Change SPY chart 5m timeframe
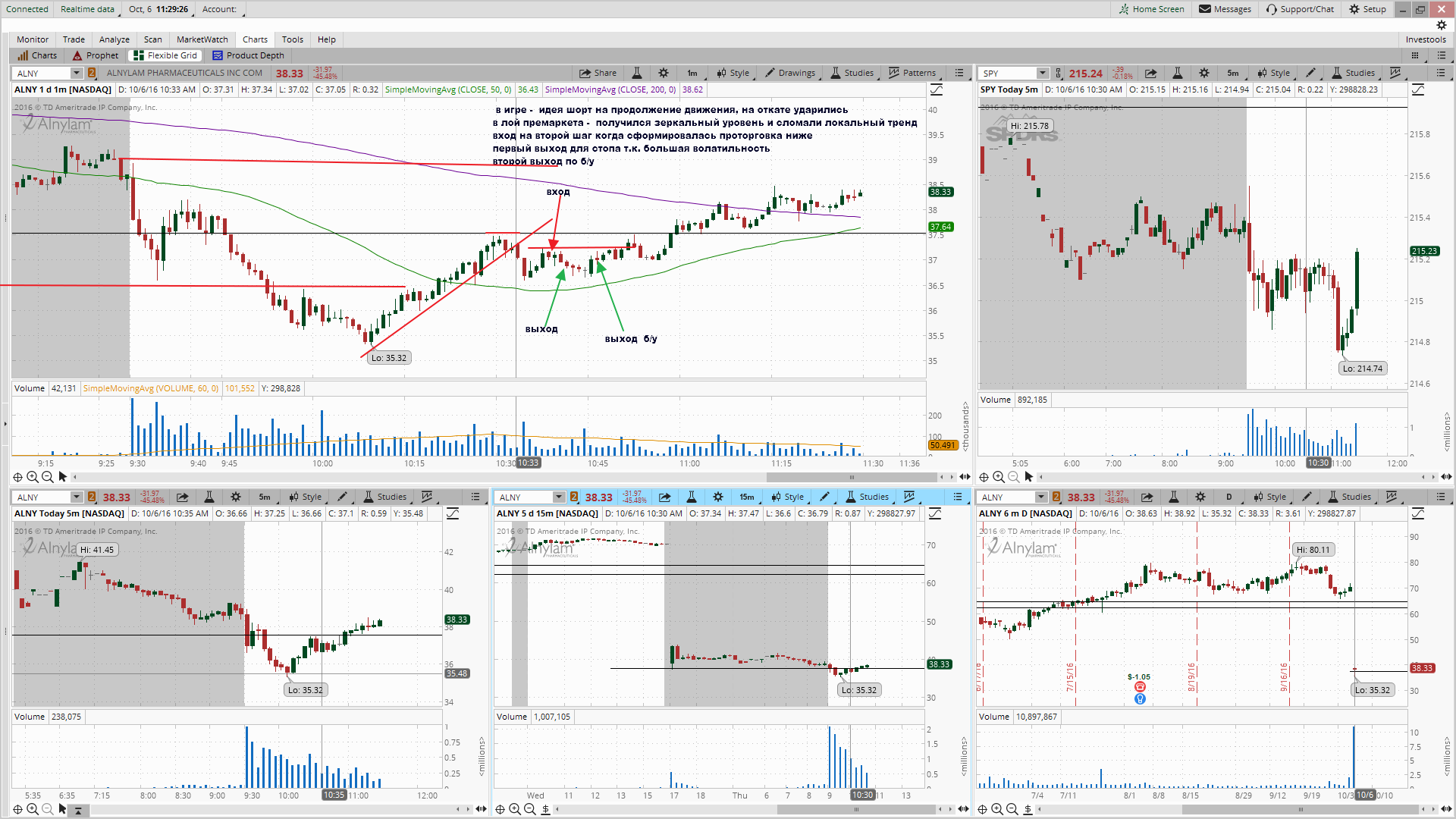 [x=1233, y=73]
